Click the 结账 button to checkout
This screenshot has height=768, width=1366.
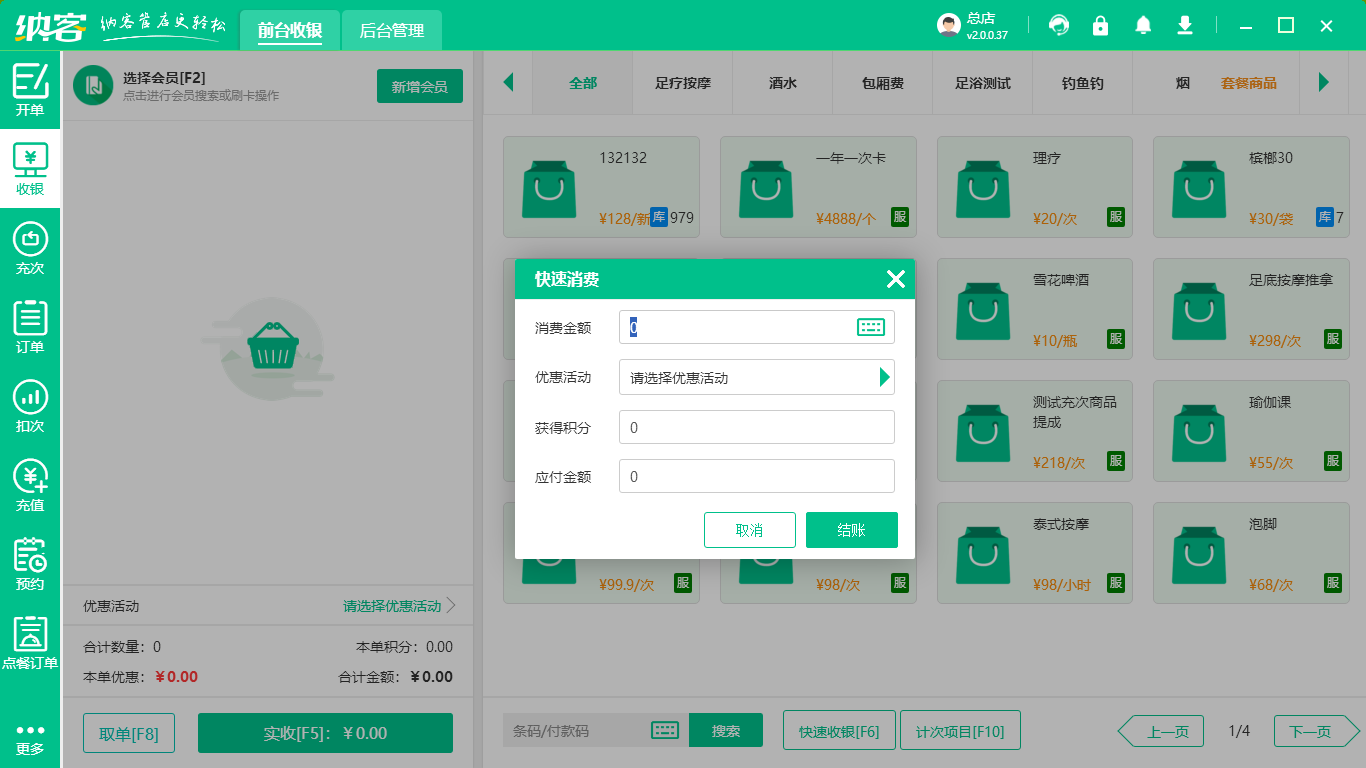click(851, 530)
